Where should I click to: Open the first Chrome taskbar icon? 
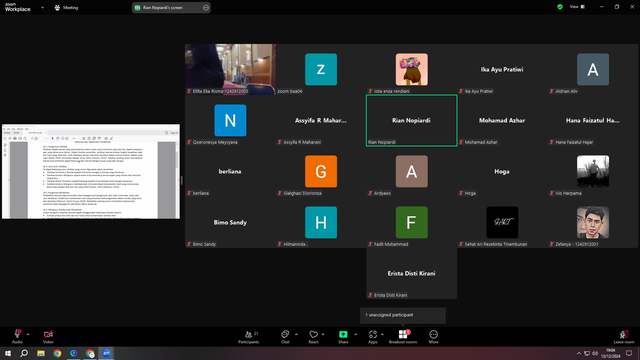click(57, 353)
